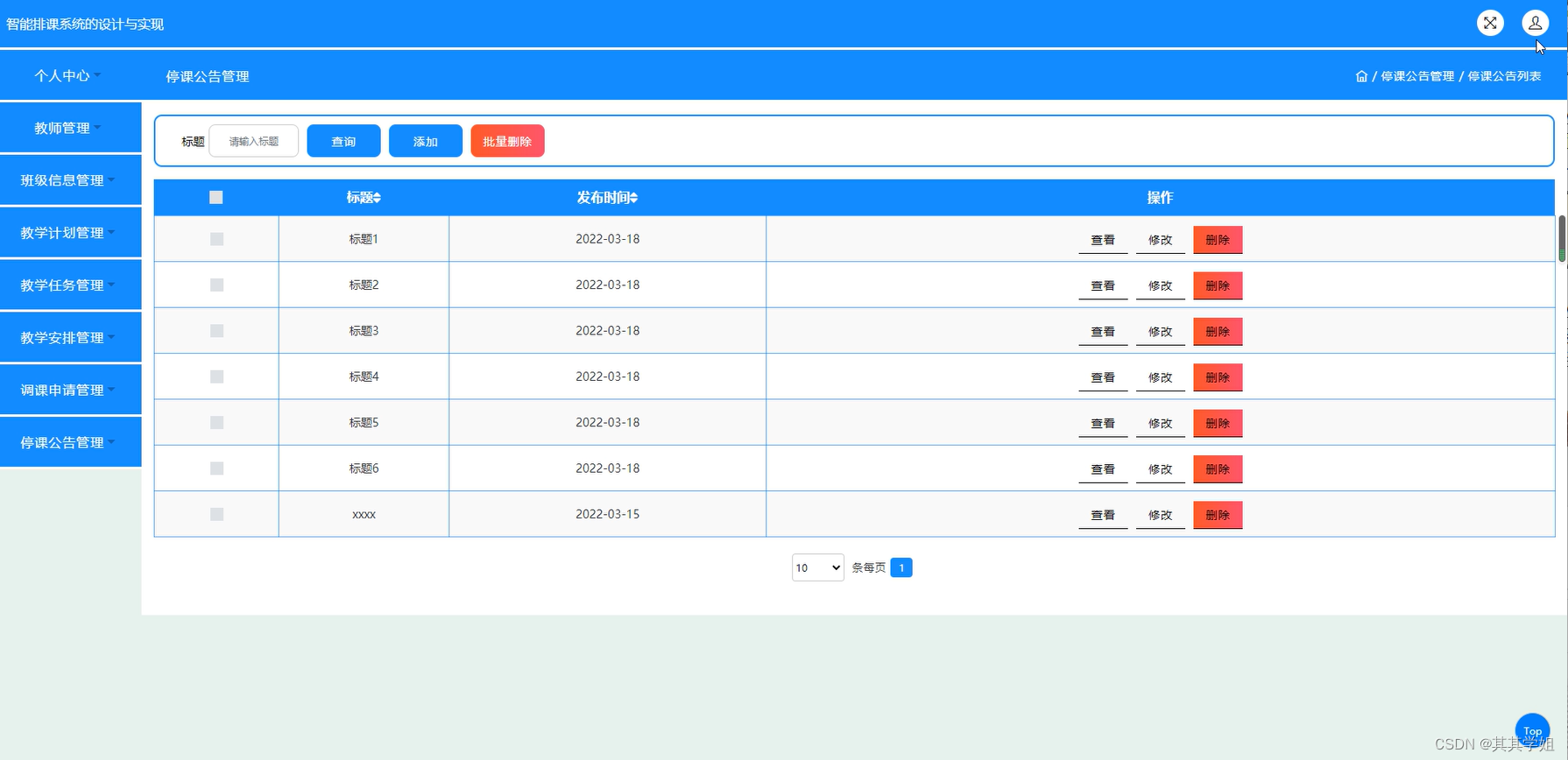The image size is (1568, 760).
Task: Check the box for 标题2 row
Action: (x=217, y=285)
